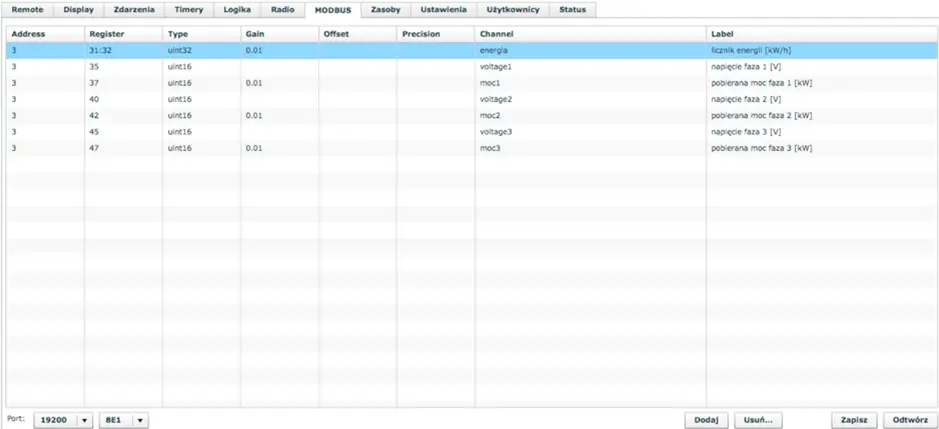Switch to the Radio tab

tap(283, 9)
